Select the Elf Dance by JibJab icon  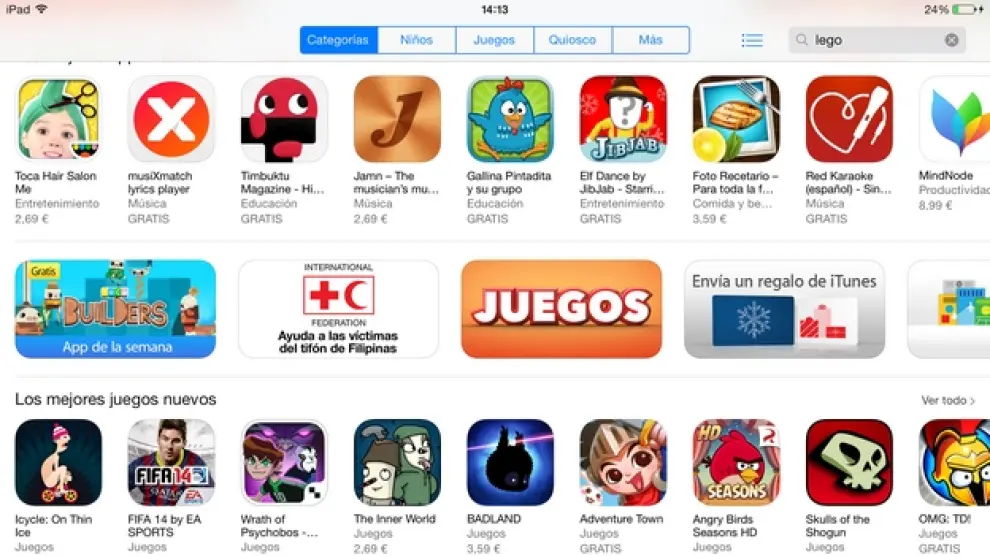623,119
